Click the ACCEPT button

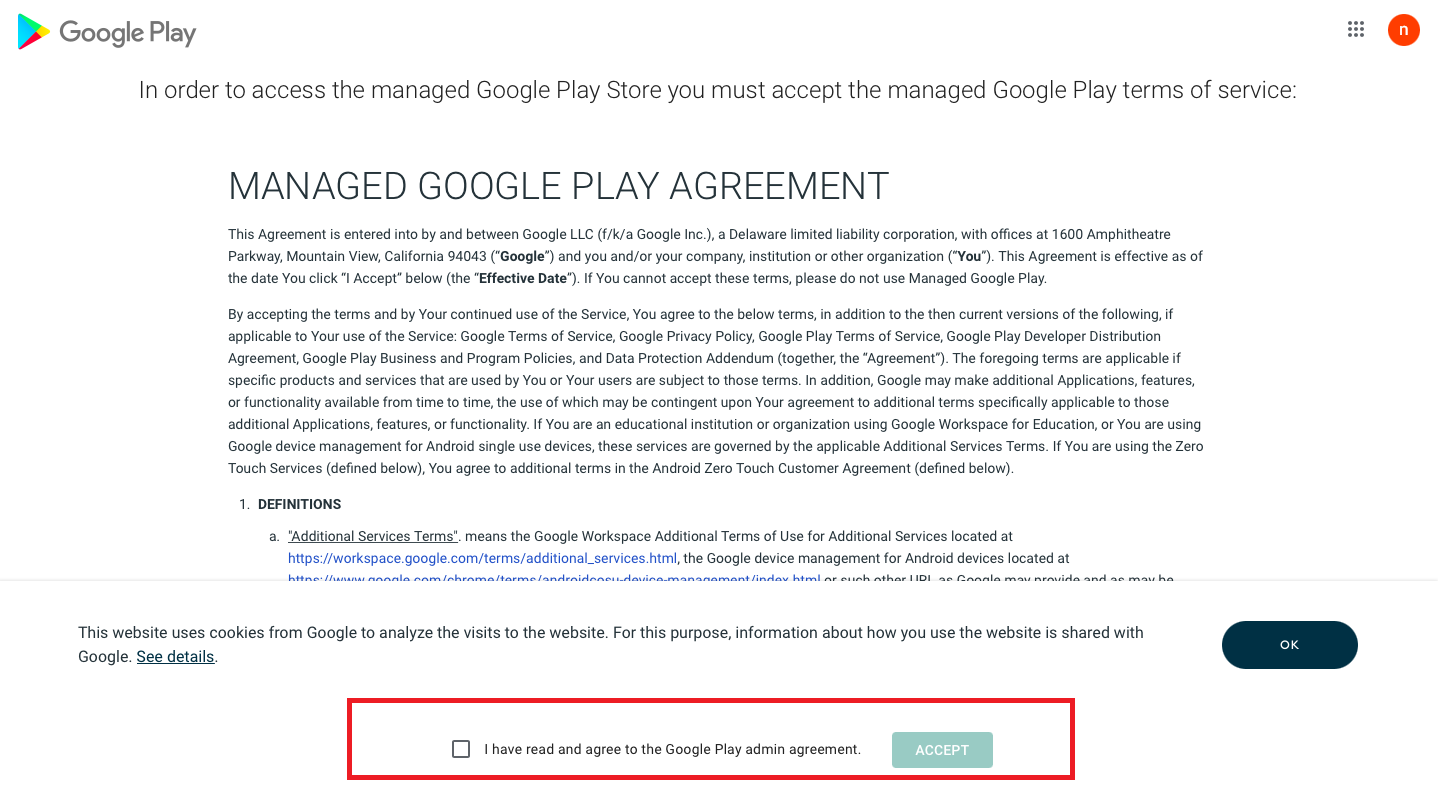click(942, 750)
